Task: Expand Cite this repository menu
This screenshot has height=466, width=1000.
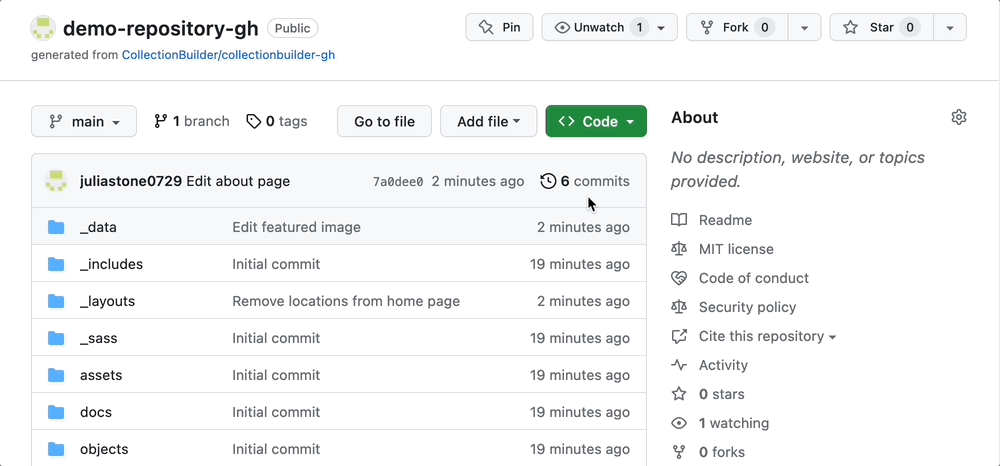Action: pos(767,336)
